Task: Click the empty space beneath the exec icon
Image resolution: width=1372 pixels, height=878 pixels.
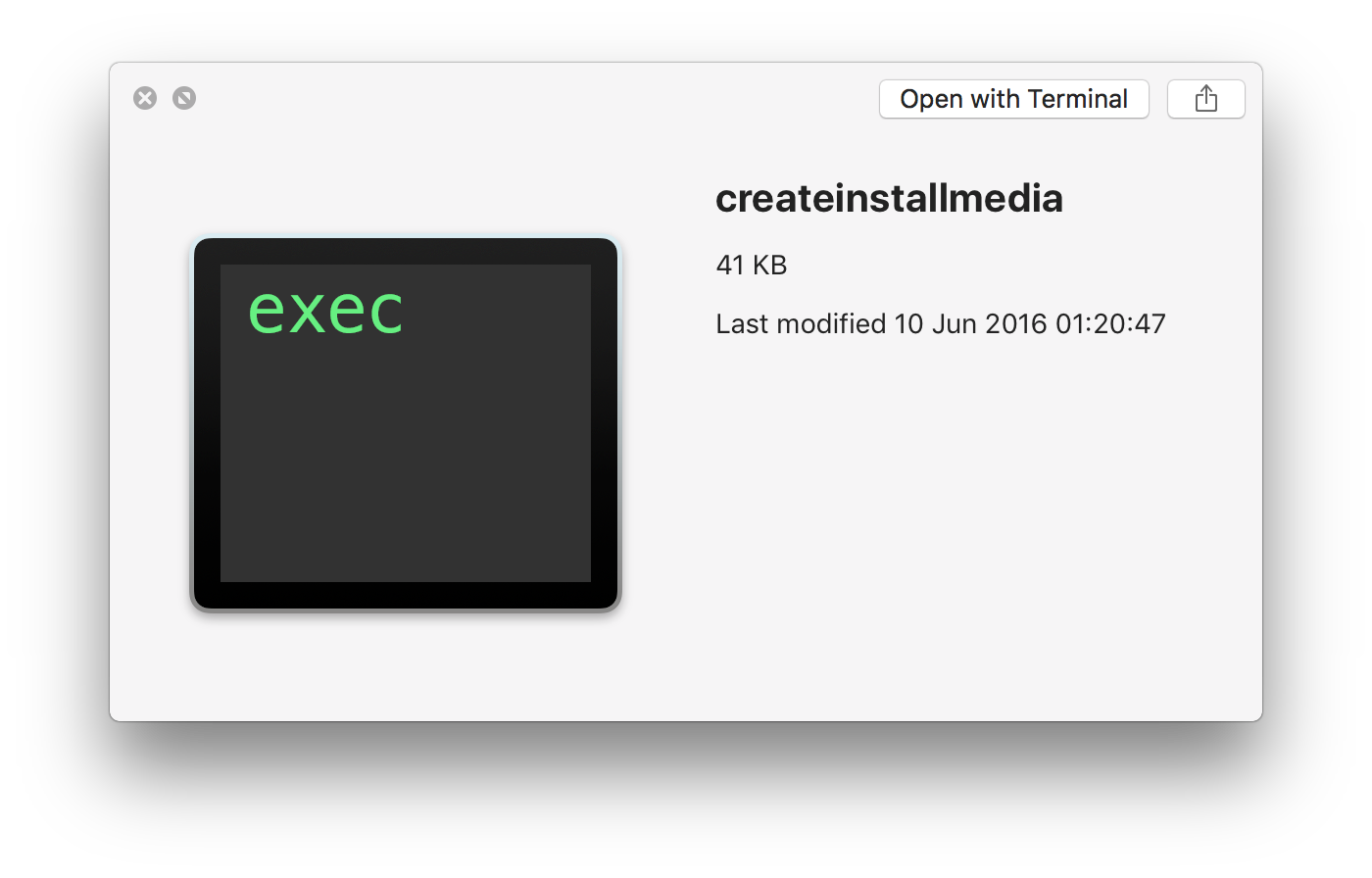Action: tap(406, 666)
